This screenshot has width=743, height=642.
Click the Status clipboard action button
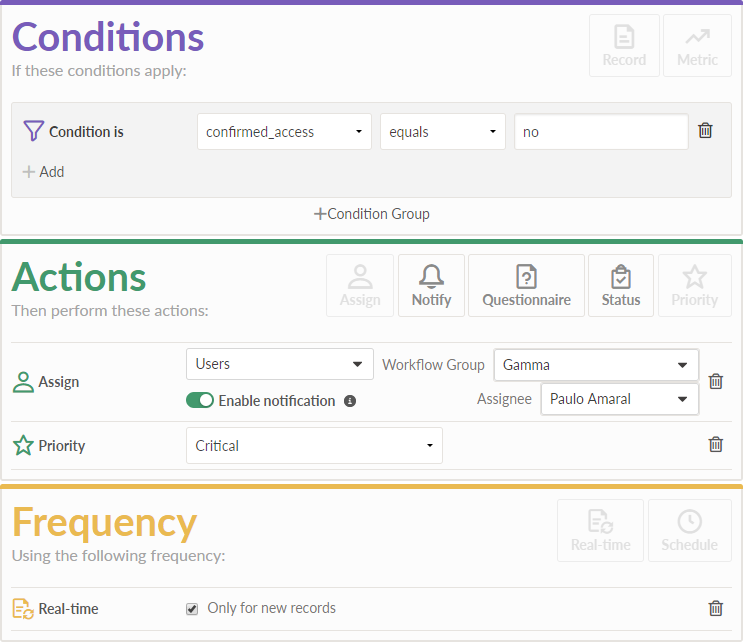pos(620,285)
